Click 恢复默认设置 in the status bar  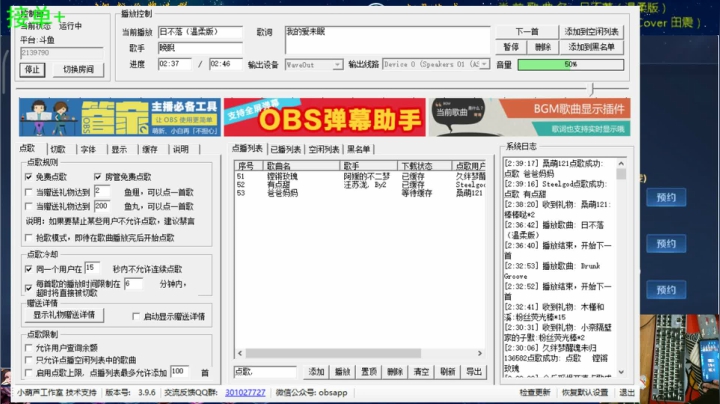pyautogui.click(x=585, y=393)
